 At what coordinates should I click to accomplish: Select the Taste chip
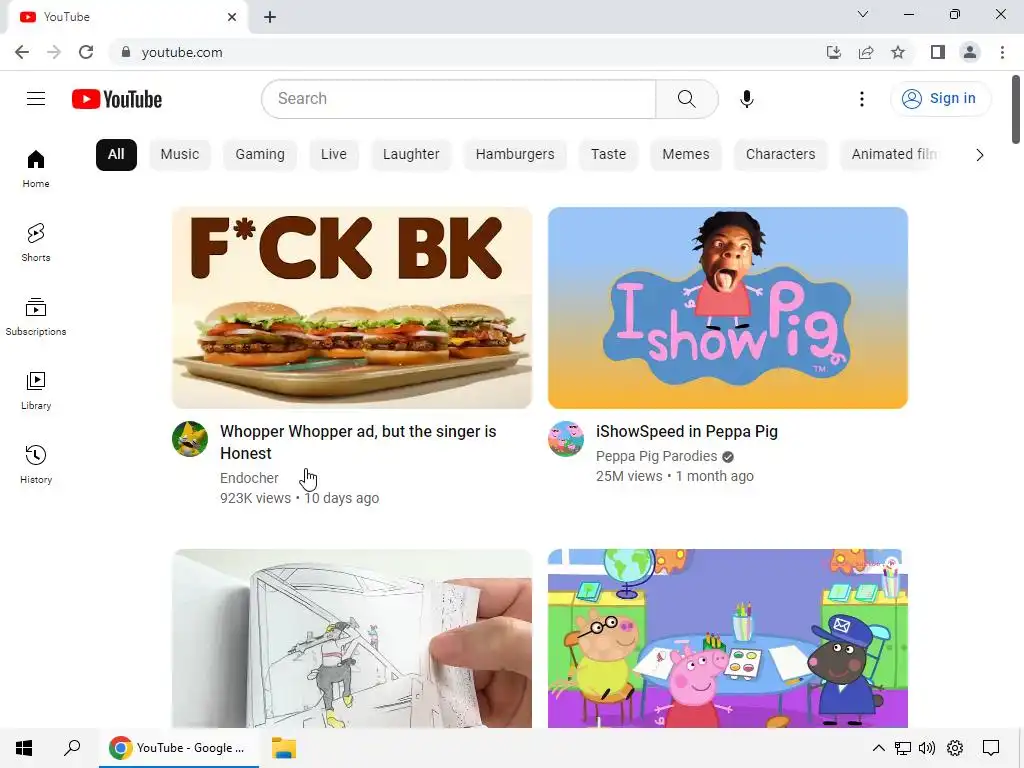tap(608, 155)
